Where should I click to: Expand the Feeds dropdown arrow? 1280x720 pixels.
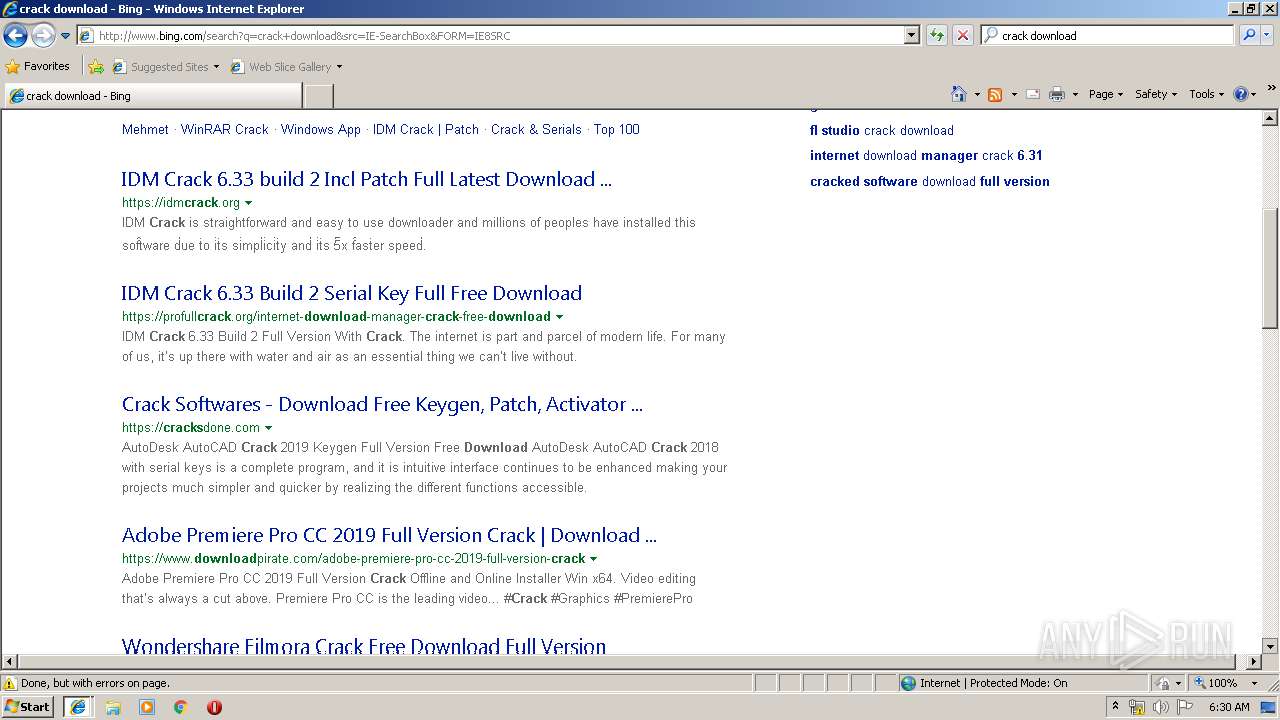(x=1013, y=94)
